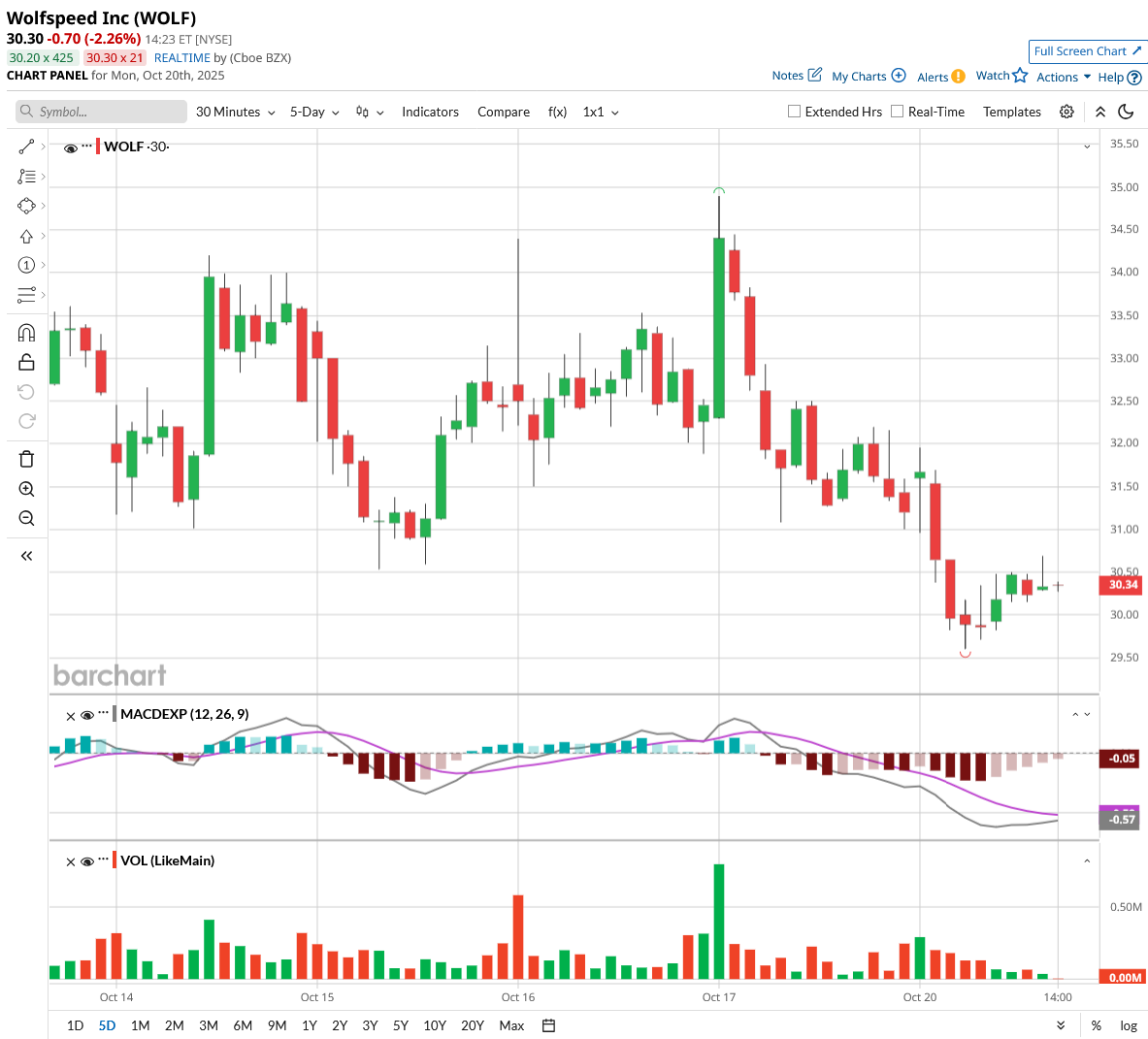Open the horizontal lines tool
The width and height of the screenshot is (1148, 1039).
pyautogui.click(x=26, y=295)
